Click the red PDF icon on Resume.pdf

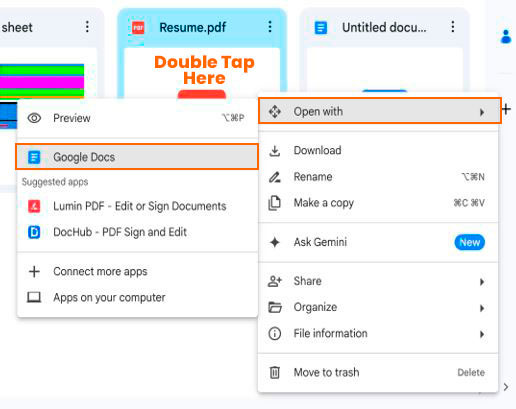point(138,28)
